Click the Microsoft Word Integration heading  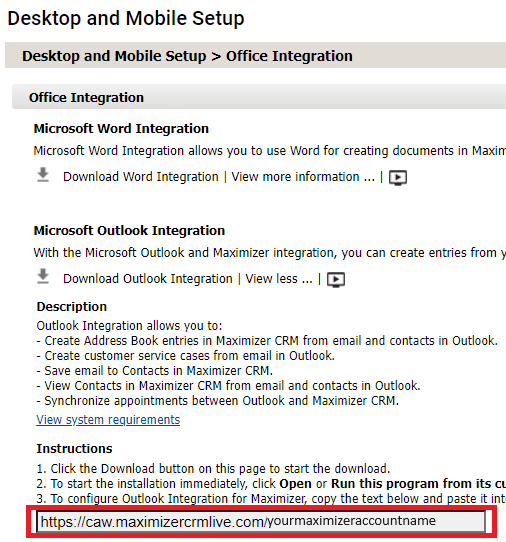pyautogui.click(x=121, y=129)
